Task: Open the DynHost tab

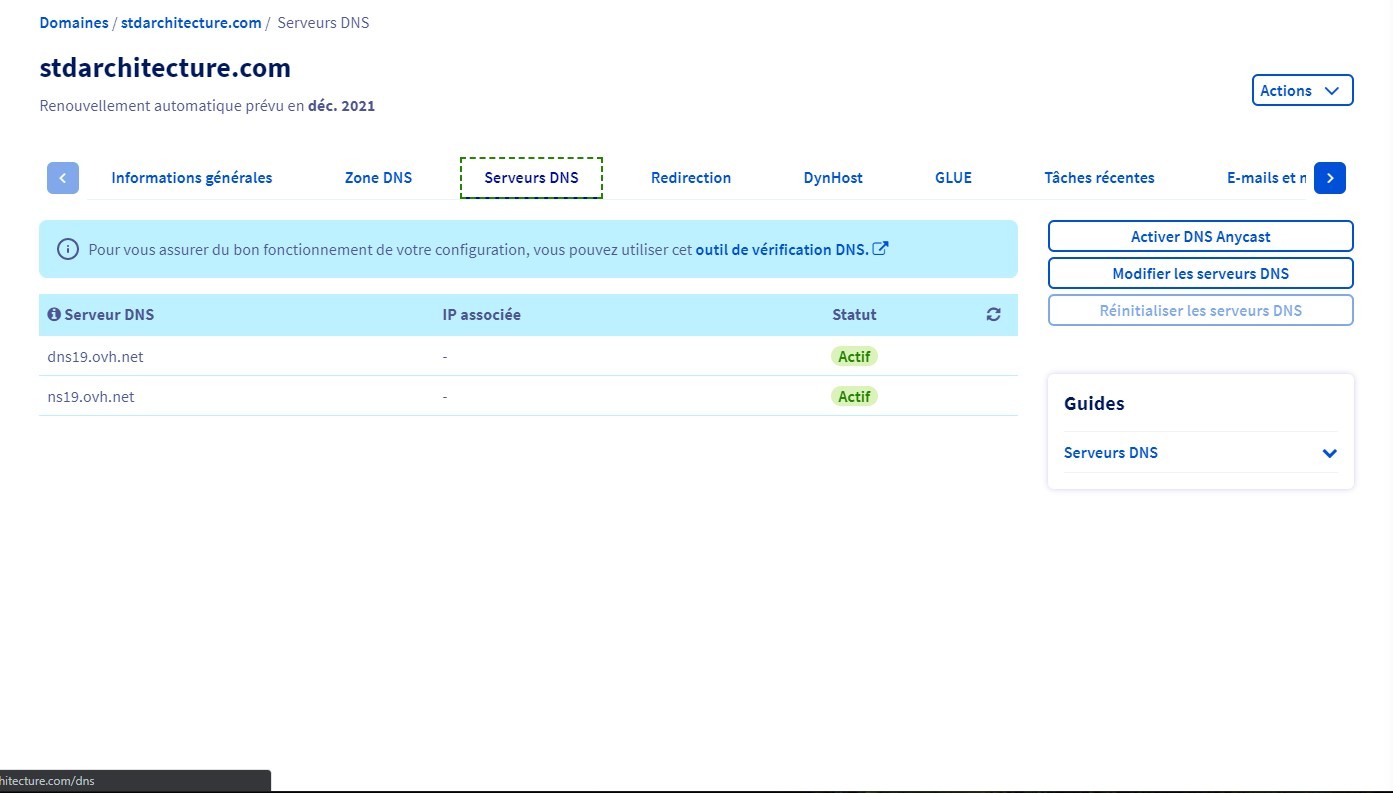Action: [832, 178]
